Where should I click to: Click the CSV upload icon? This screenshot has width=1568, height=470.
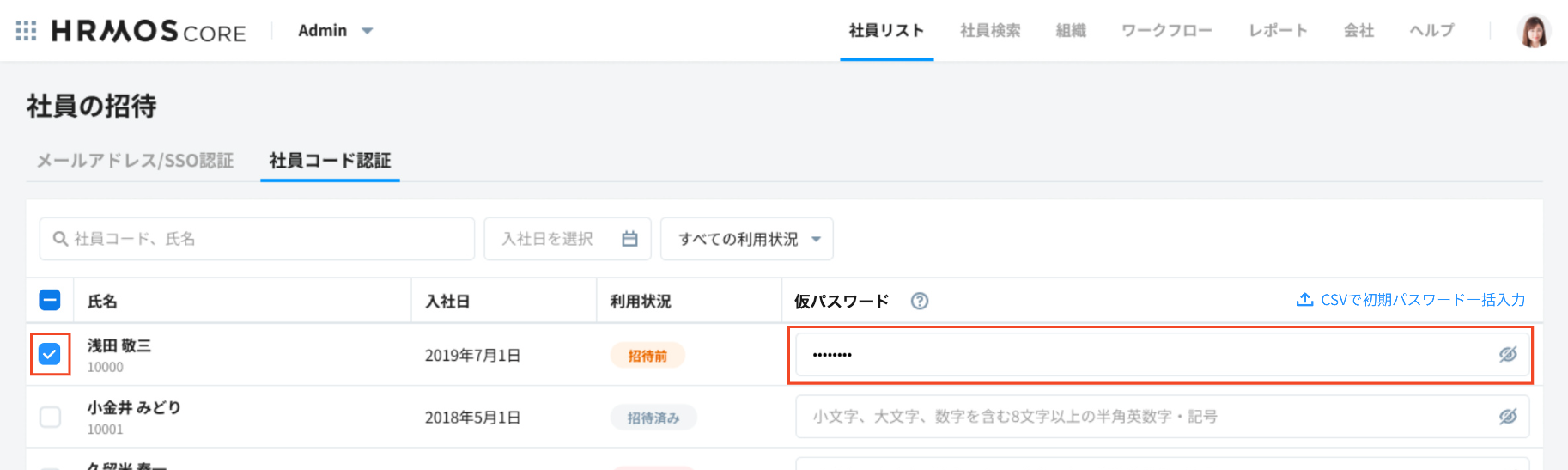point(1304,300)
